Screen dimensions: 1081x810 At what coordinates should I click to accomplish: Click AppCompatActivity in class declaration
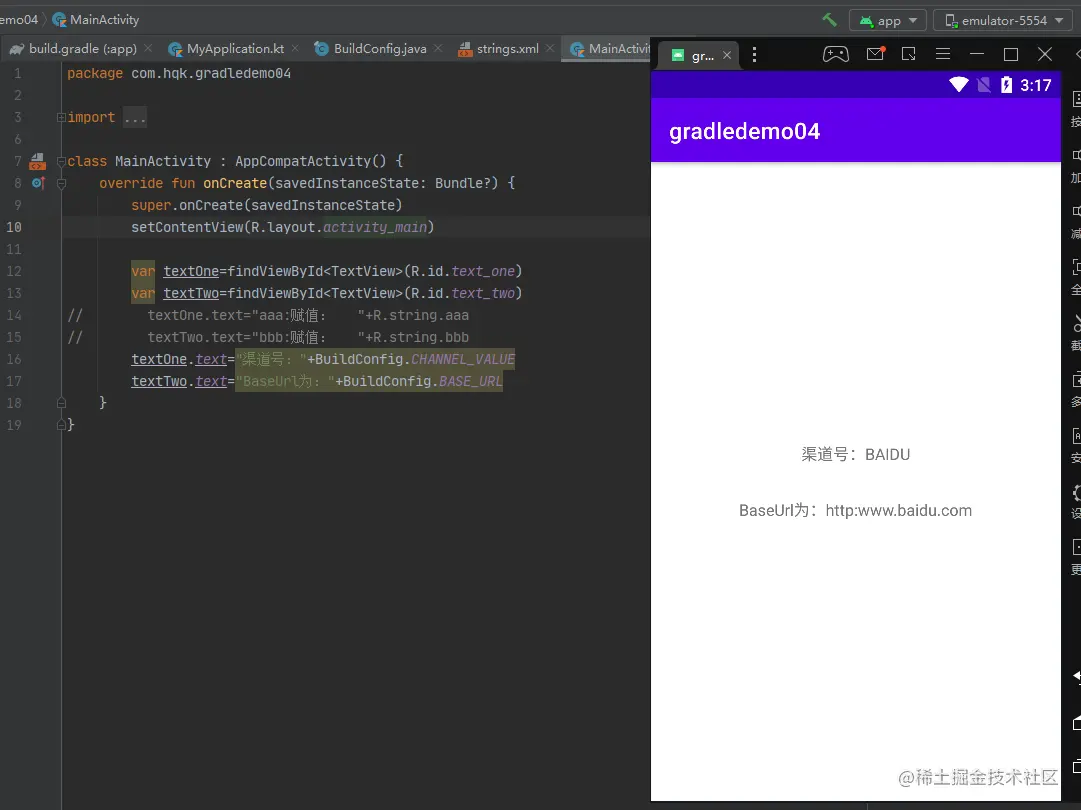[303, 161]
